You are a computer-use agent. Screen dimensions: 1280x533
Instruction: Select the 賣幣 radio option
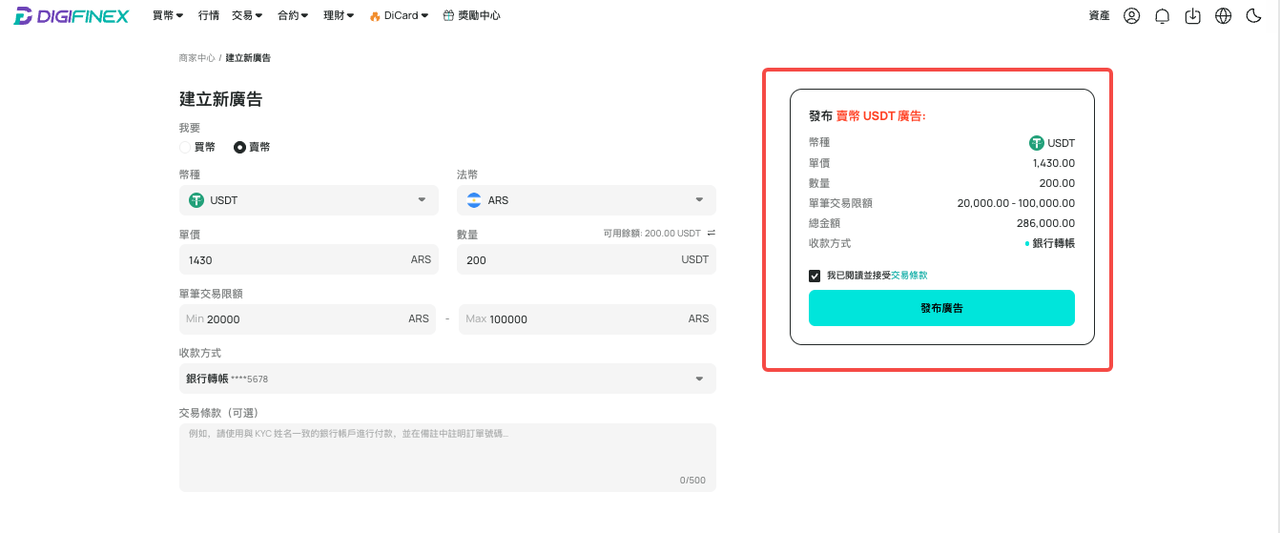point(240,147)
